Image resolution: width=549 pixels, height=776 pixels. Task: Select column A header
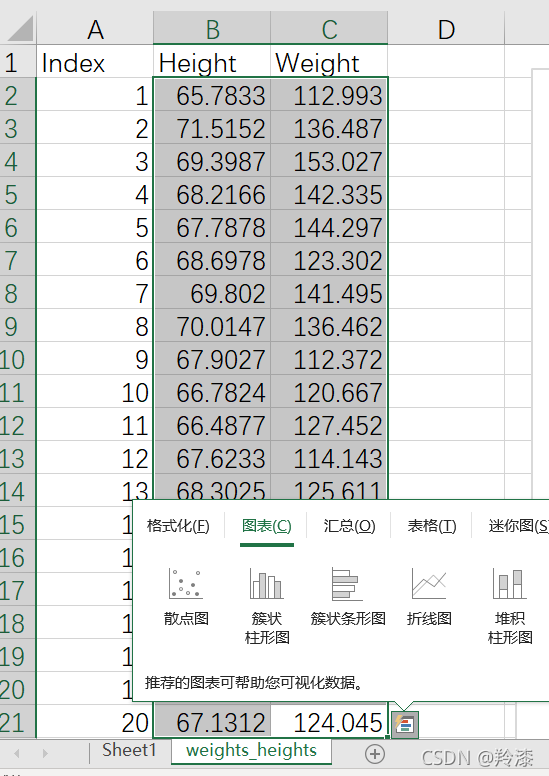point(95,28)
